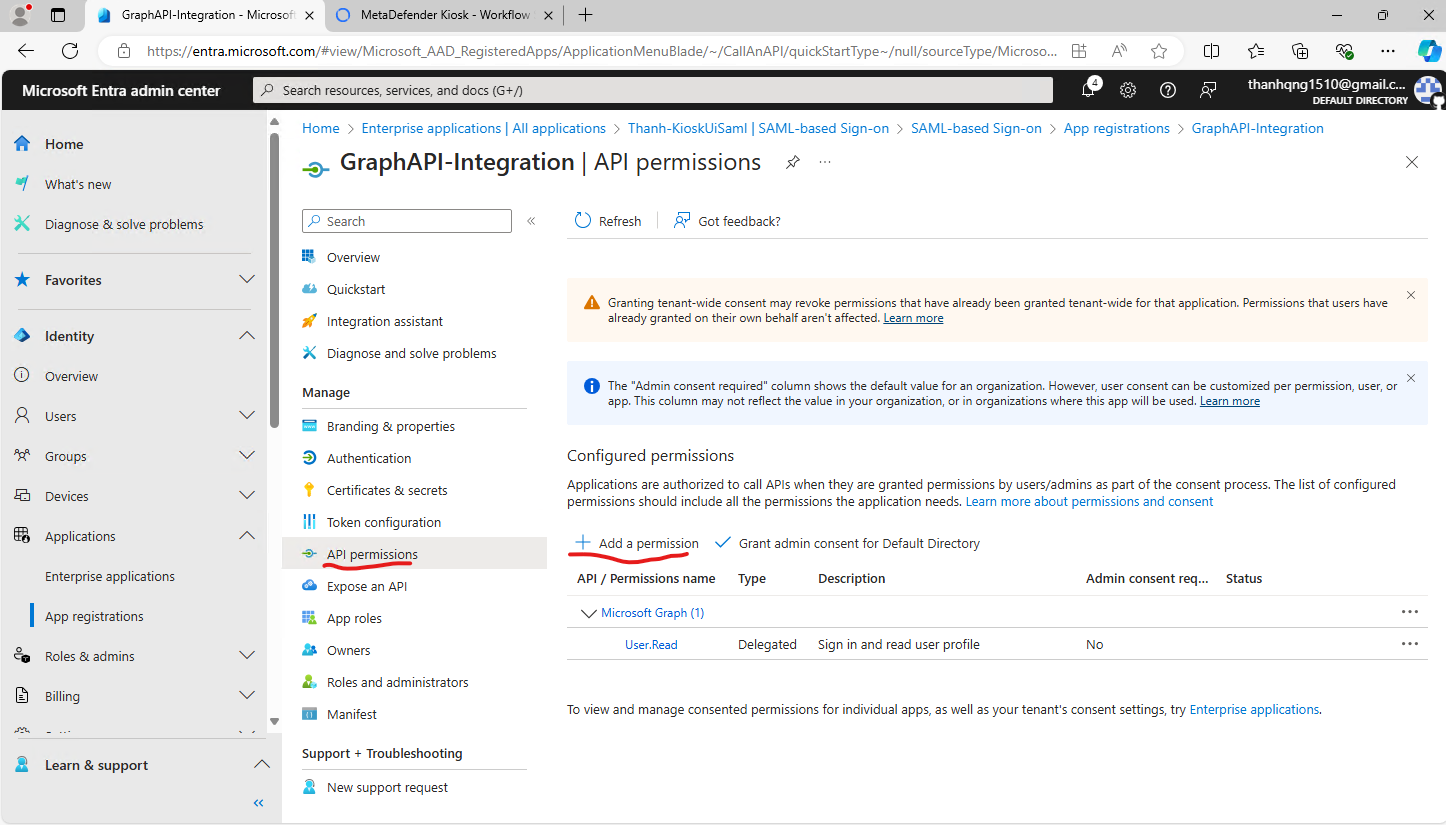1446x825 pixels.
Task: Open browser profile avatar icon
Action: coord(20,15)
